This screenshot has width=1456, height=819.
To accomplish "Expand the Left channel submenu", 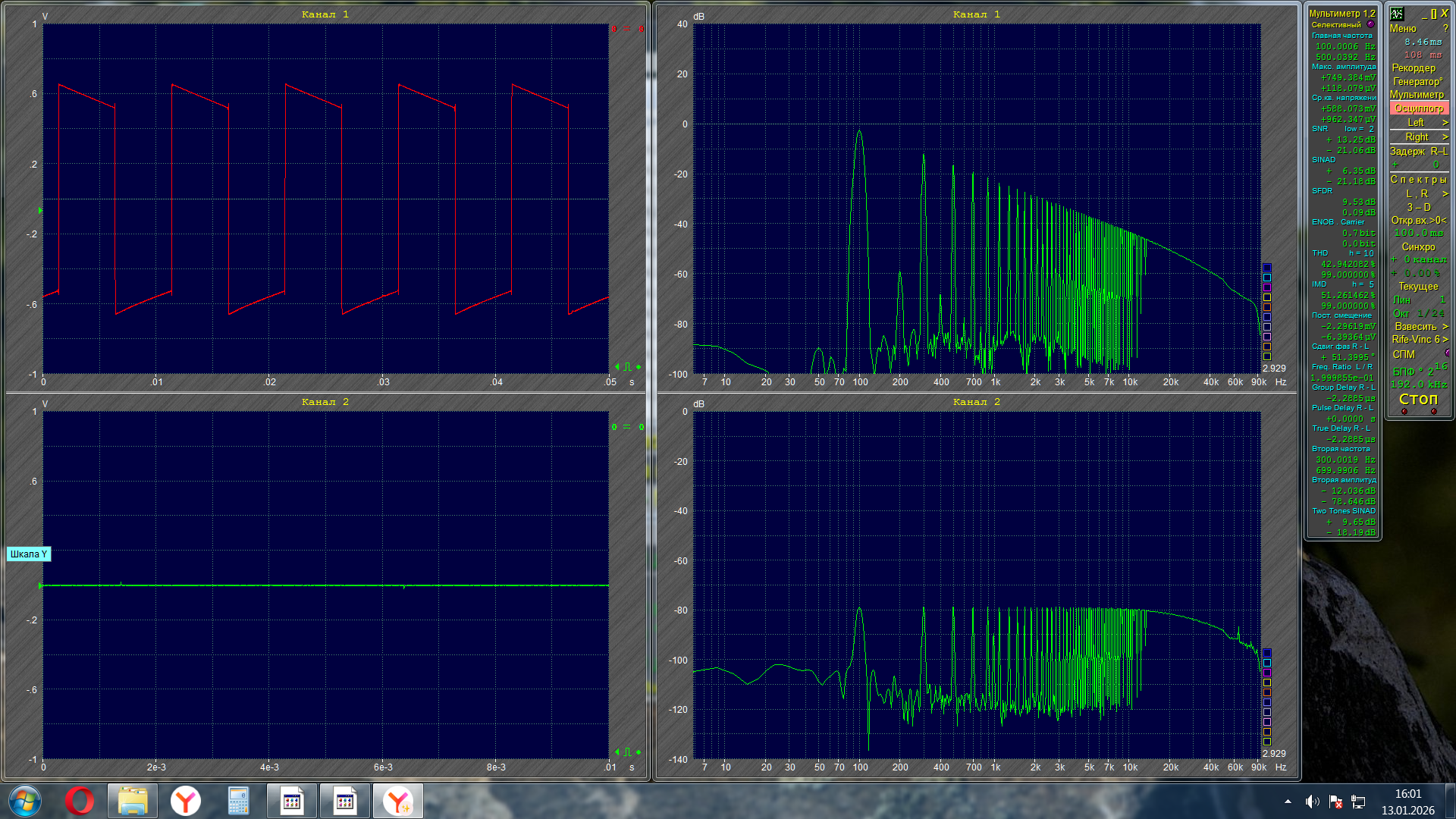I will click(x=1445, y=123).
